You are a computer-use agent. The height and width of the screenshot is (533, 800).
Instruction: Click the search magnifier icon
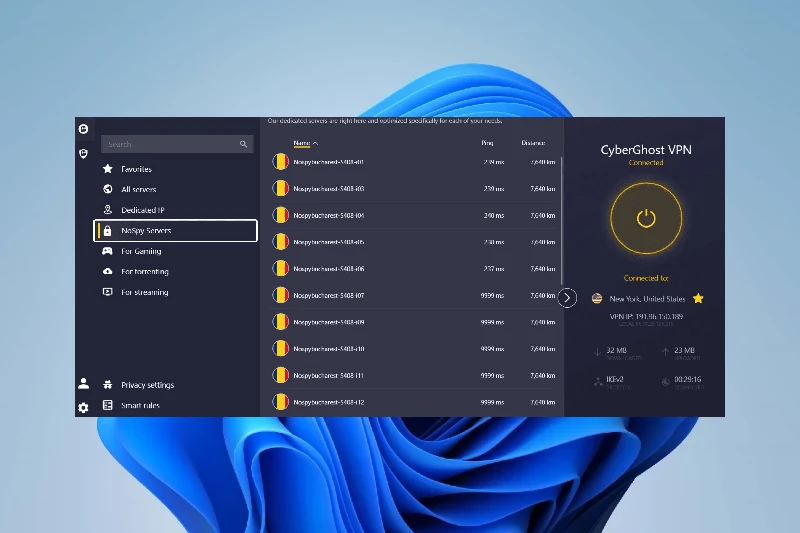pos(243,144)
